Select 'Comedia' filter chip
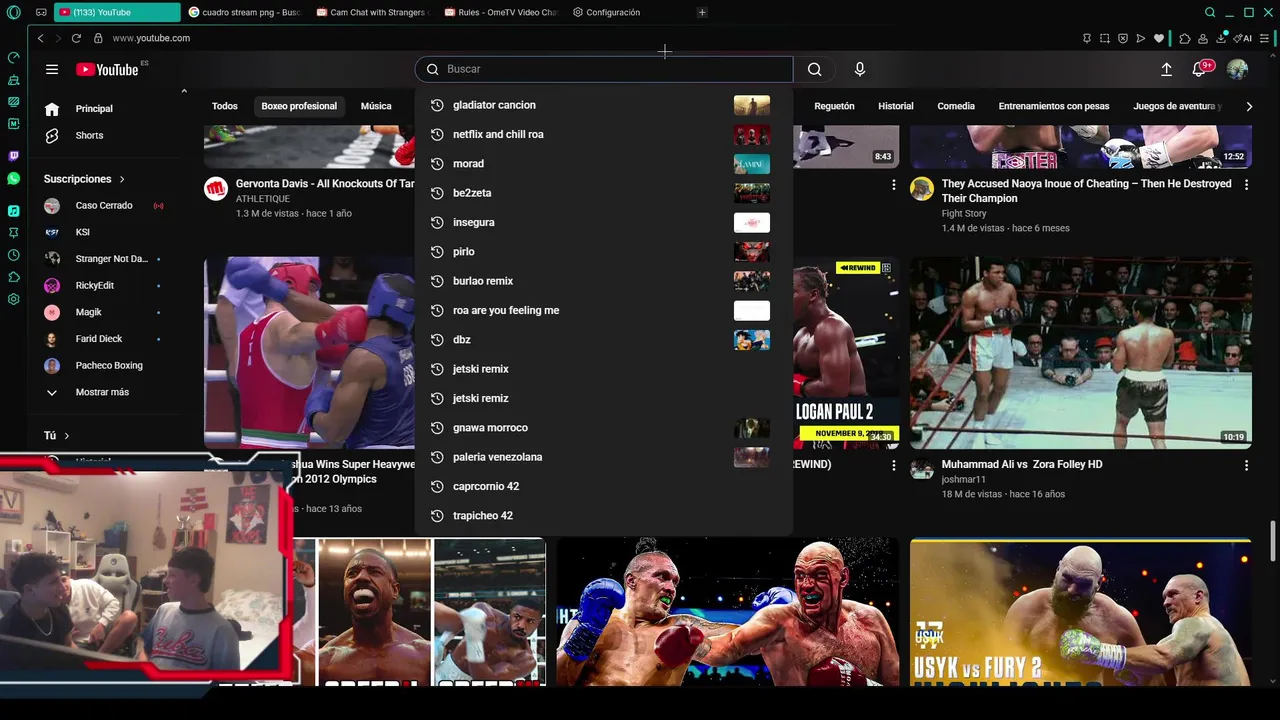 click(x=956, y=106)
